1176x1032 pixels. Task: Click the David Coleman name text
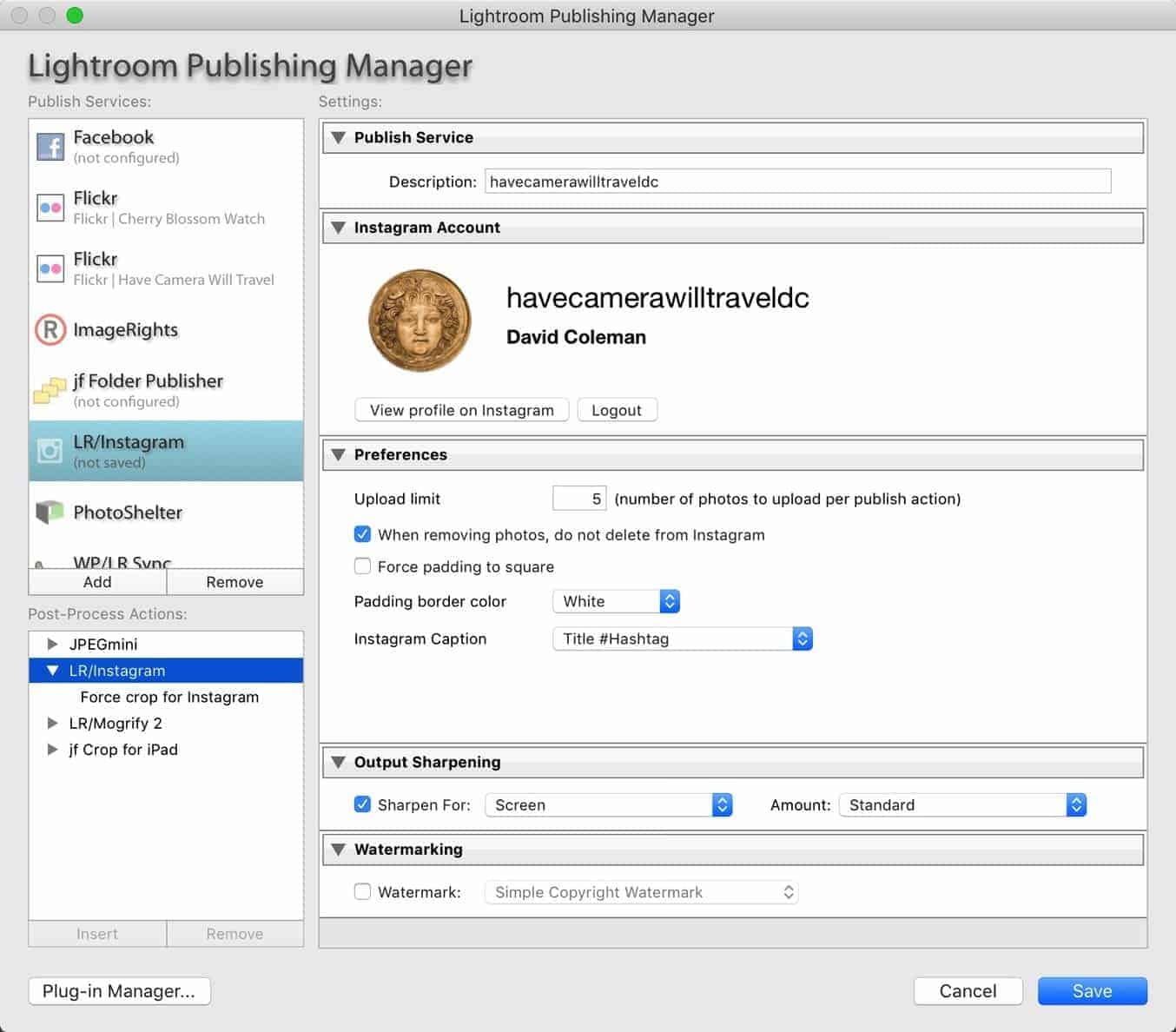tap(576, 337)
